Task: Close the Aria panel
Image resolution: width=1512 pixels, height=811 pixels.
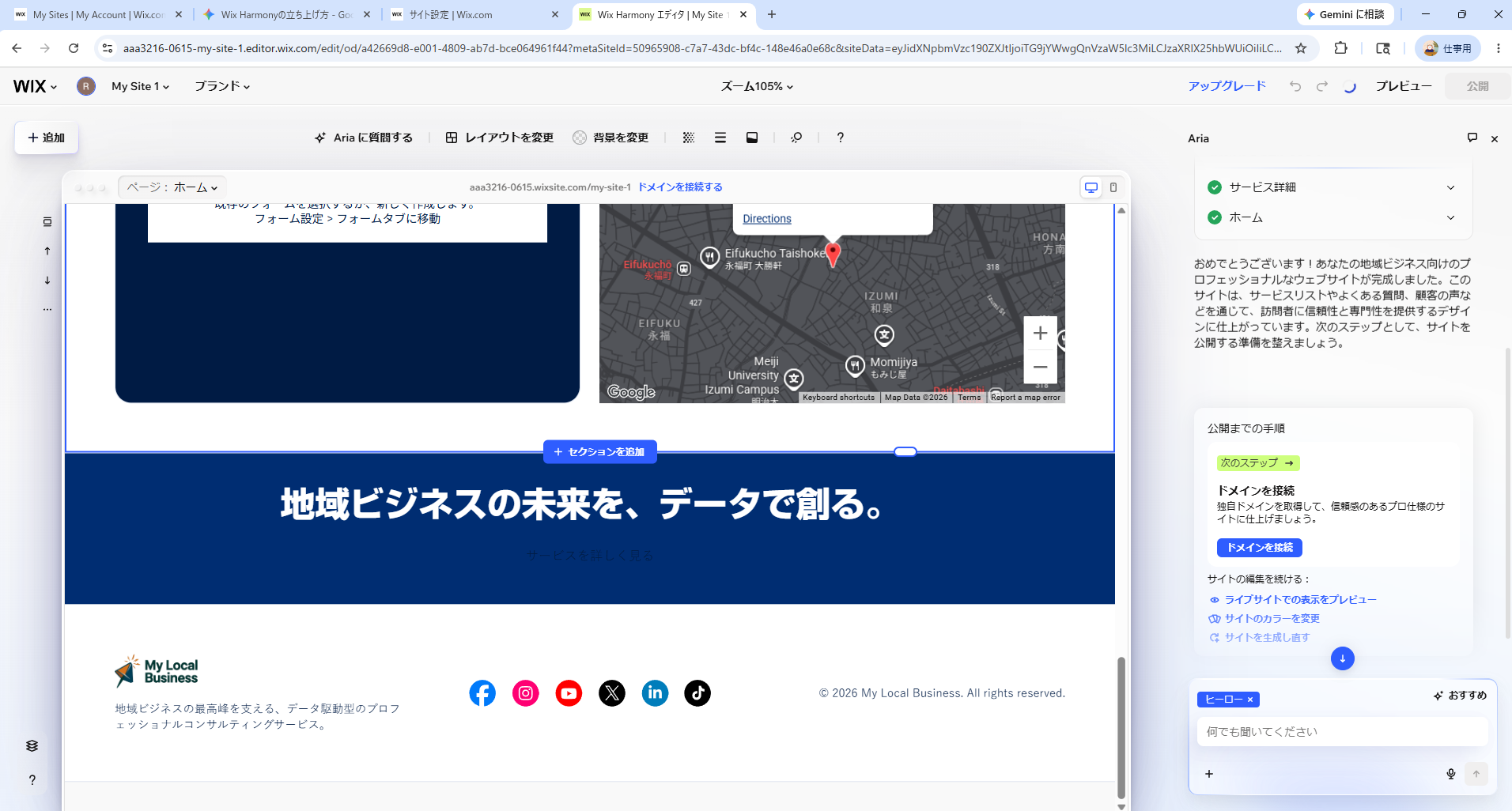Action: (x=1495, y=138)
